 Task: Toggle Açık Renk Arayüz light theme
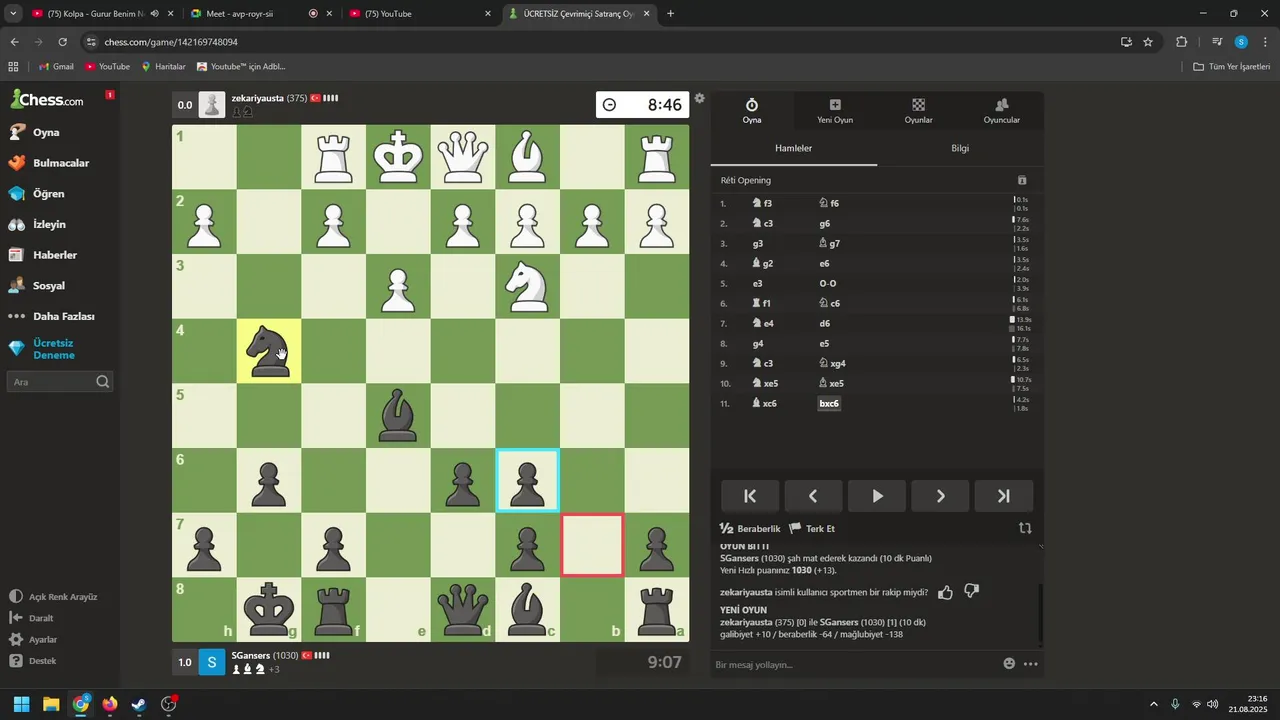coord(60,597)
